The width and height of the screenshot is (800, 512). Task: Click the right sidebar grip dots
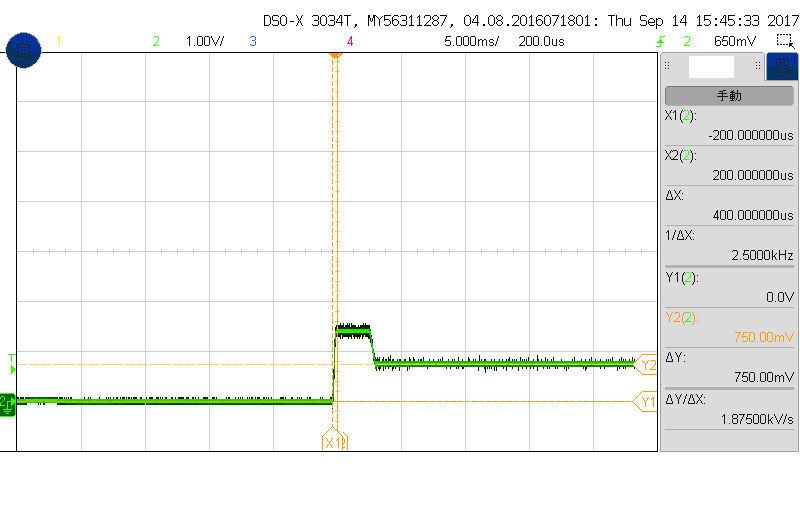click(x=758, y=65)
